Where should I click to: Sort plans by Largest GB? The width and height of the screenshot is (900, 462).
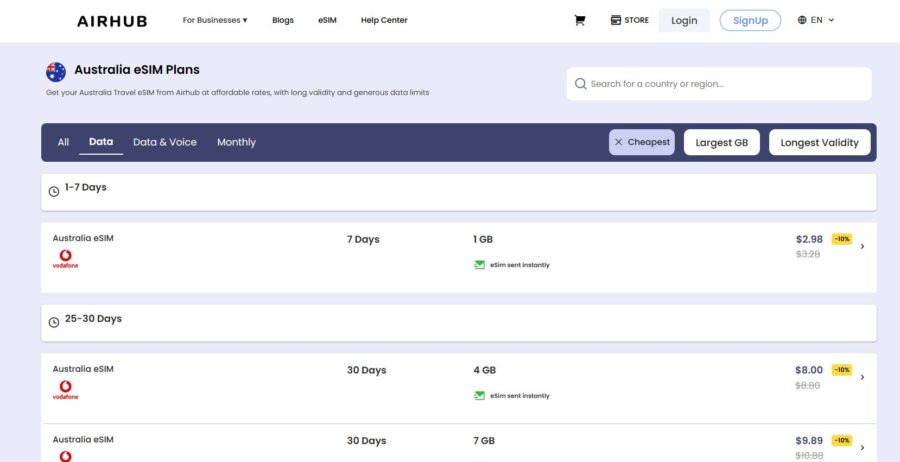721,142
